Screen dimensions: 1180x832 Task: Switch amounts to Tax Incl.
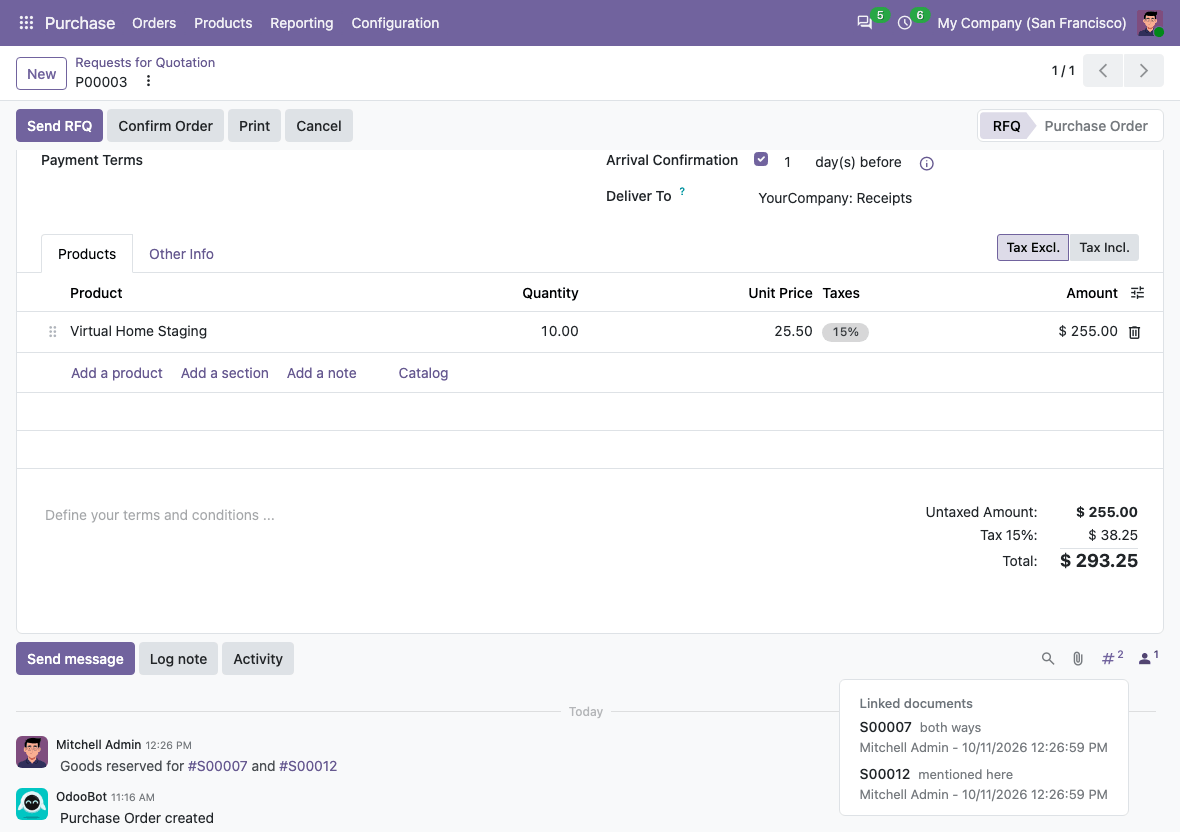[1104, 247]
